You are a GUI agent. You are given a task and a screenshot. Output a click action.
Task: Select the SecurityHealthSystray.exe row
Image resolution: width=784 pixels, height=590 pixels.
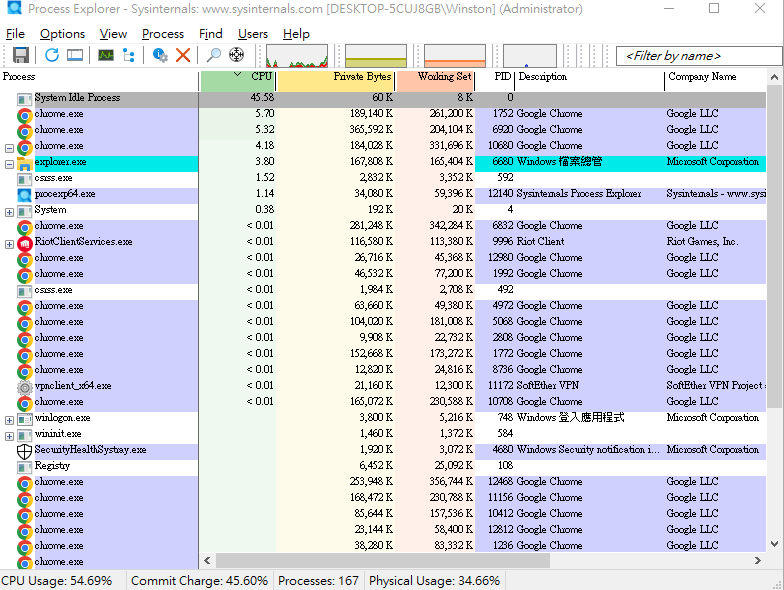coord(383,452)
